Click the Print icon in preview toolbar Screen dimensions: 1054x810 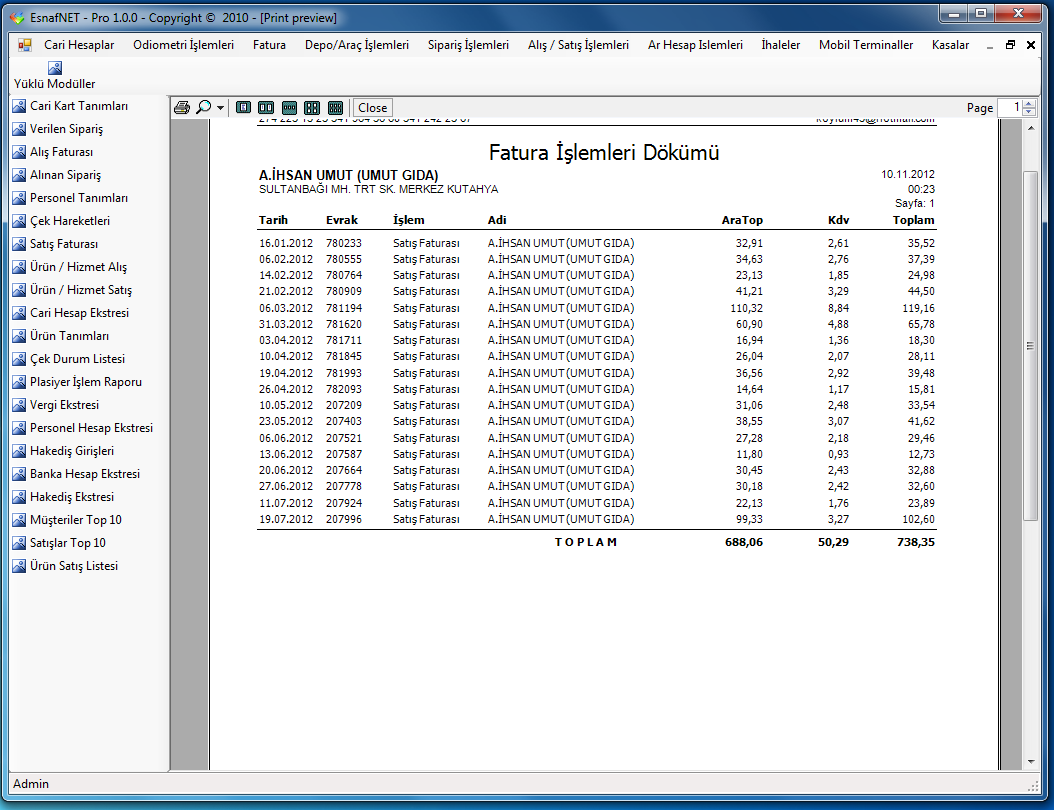point(181,108)
